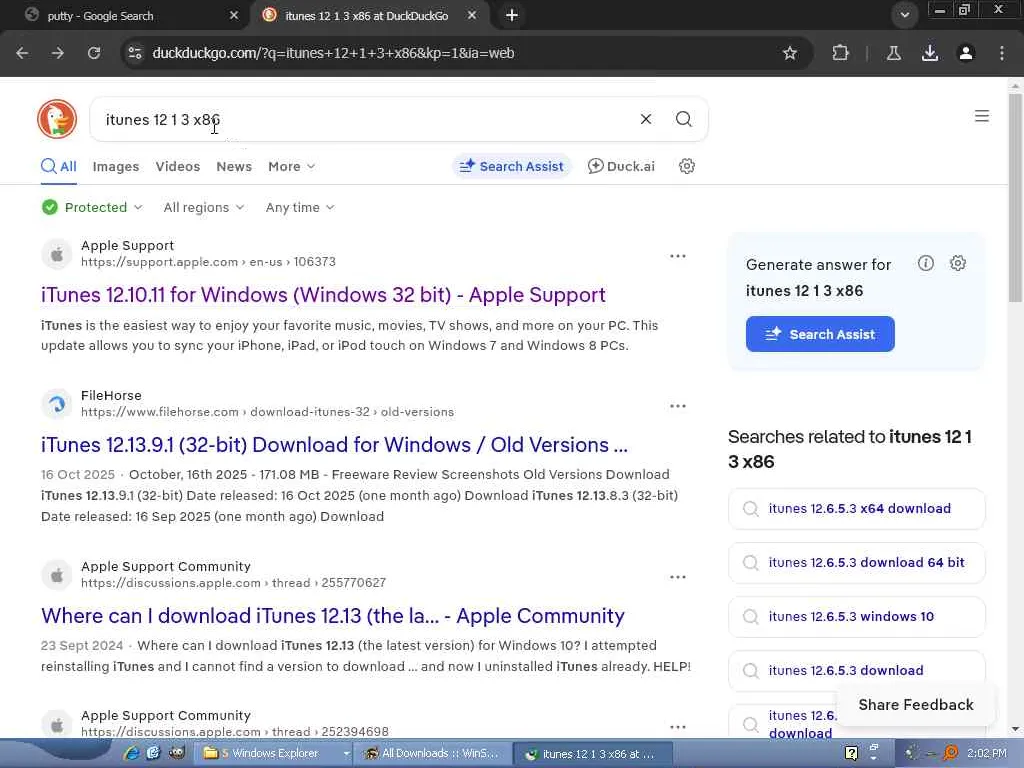Open the Protected safe search dropdown
The height and width of the screenshot is (768, 1024).
(92, 208)
